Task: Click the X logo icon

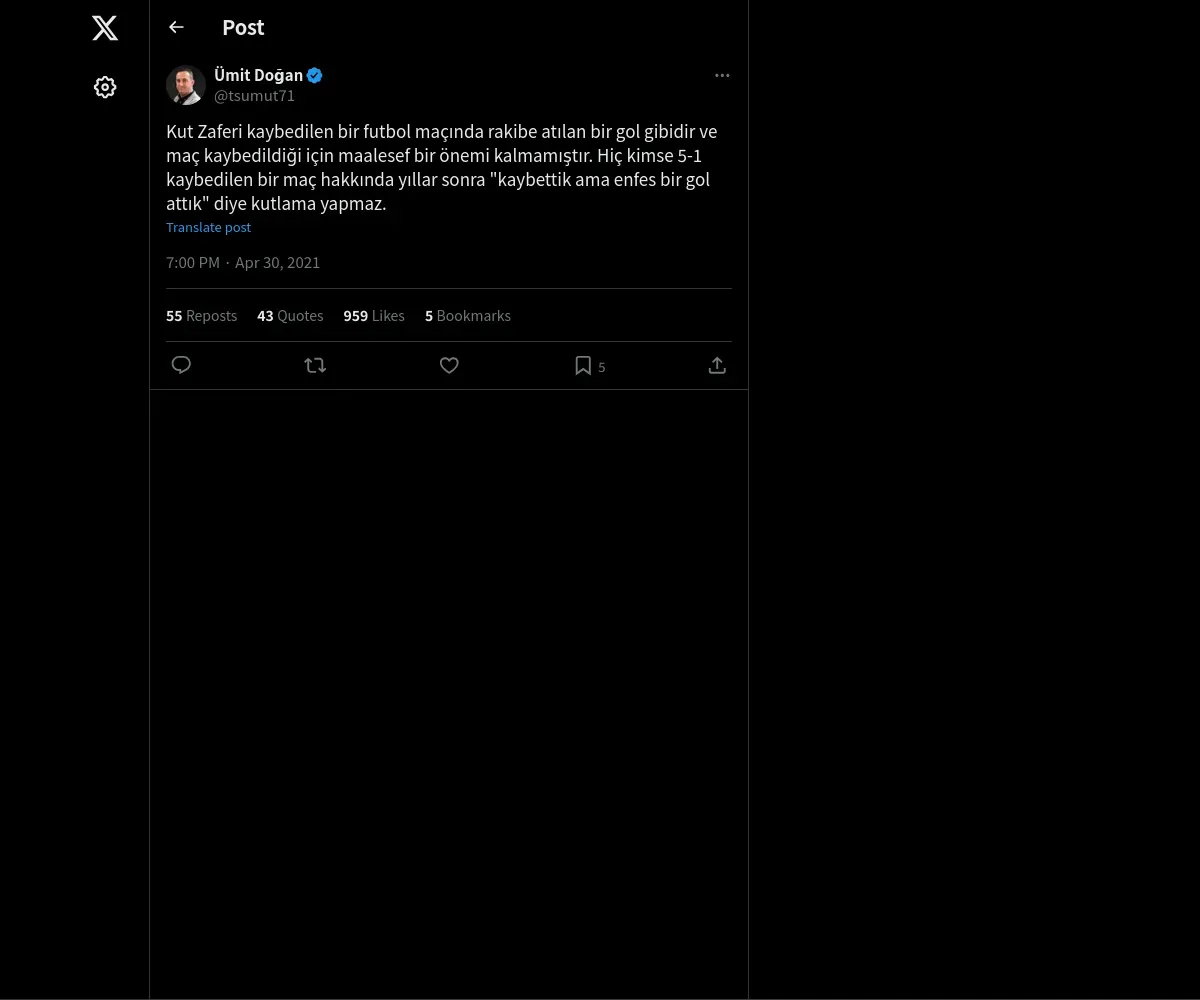Action: coord(105,28)
